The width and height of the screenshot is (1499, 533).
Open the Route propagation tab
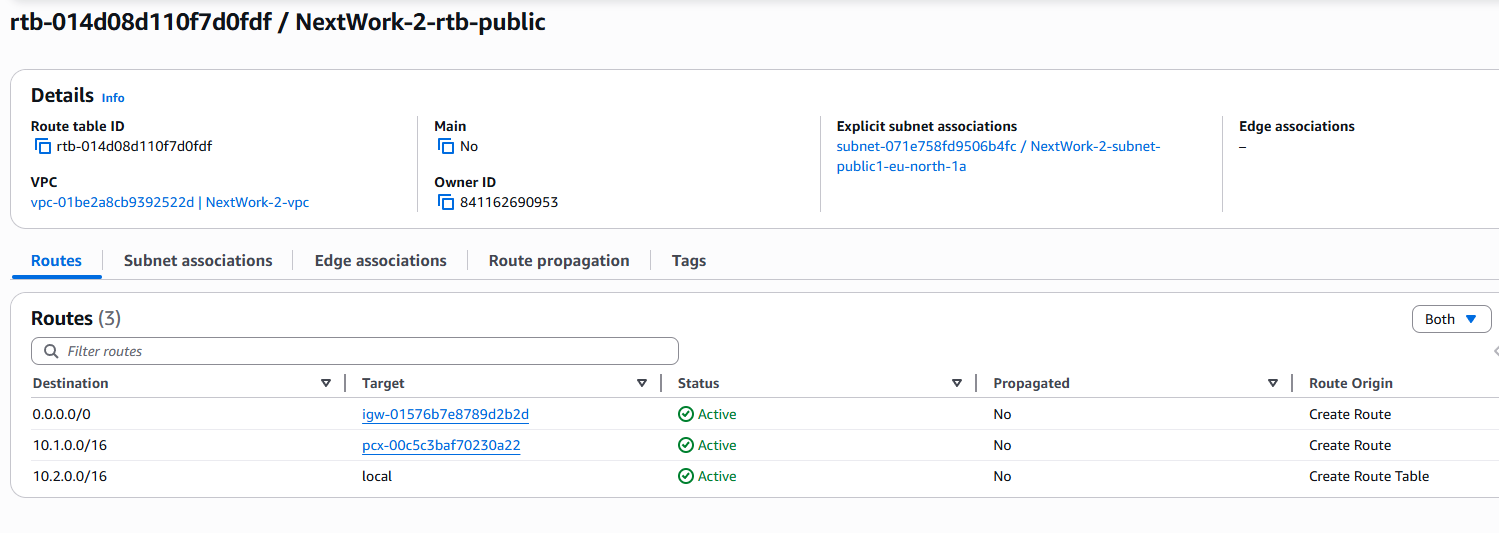559,261
